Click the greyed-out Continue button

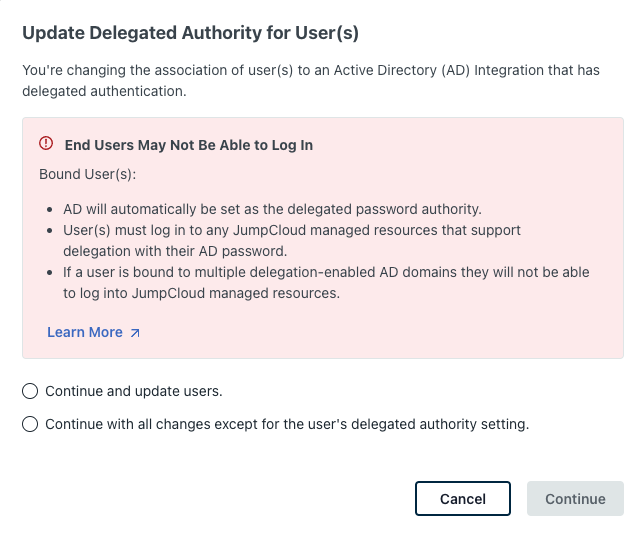click(x=575, y=498)
